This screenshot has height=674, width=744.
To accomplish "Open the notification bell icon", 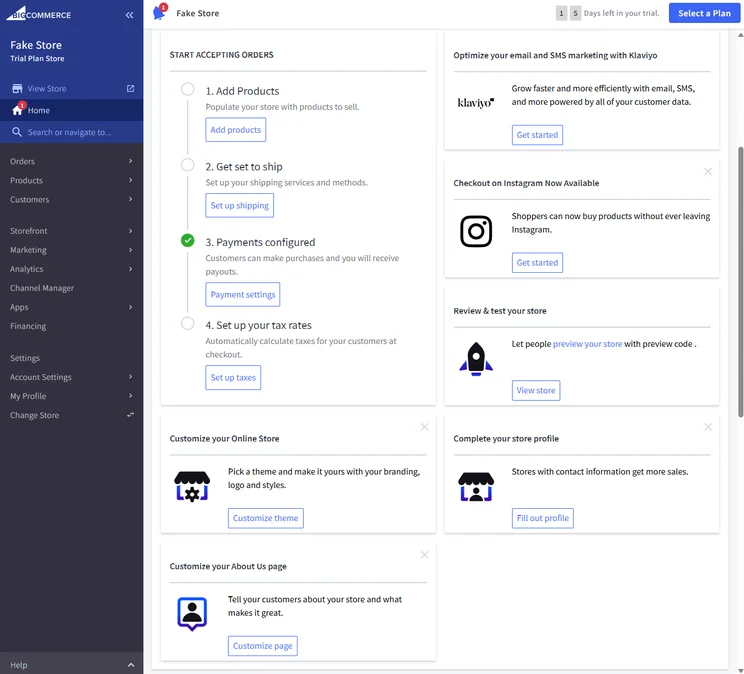I will (x=160, y=12).
